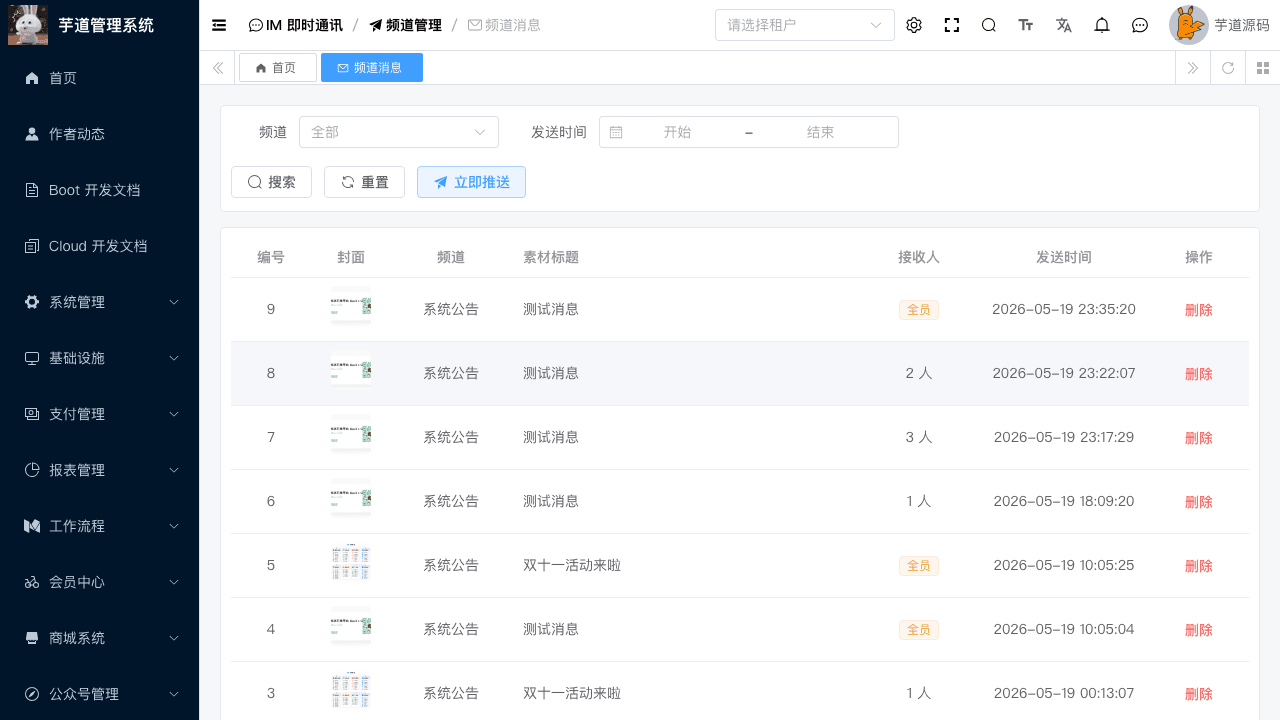Click the 支付管理 money icon
Image resolution: width=1280 pixels, height=720 pixels.
tap(32, 414)
